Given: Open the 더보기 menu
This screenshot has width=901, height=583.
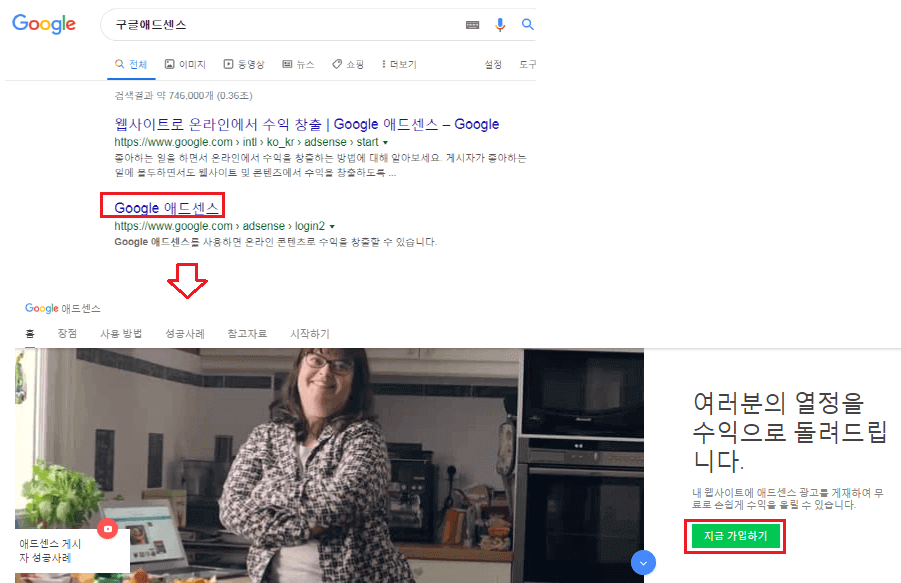Looking at the screenshot, I should pyautogui.click(x=399, y=64).
